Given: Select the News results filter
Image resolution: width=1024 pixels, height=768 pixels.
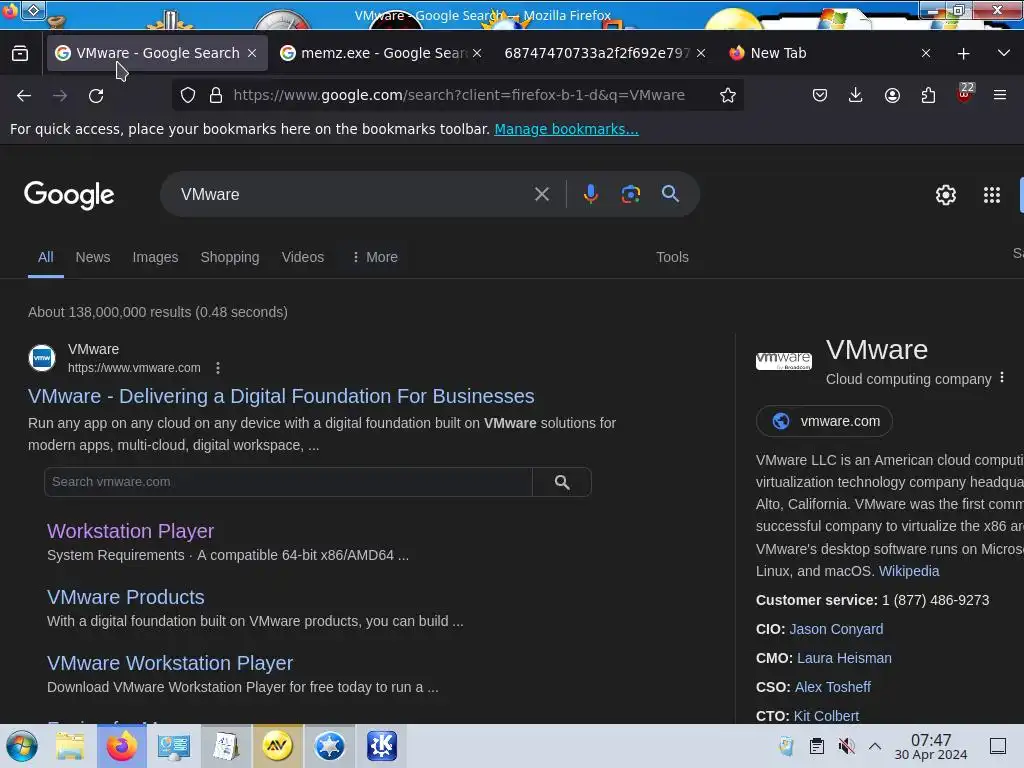Looking at the screenshot, I should pyautogui.click(x=93, y=257).
